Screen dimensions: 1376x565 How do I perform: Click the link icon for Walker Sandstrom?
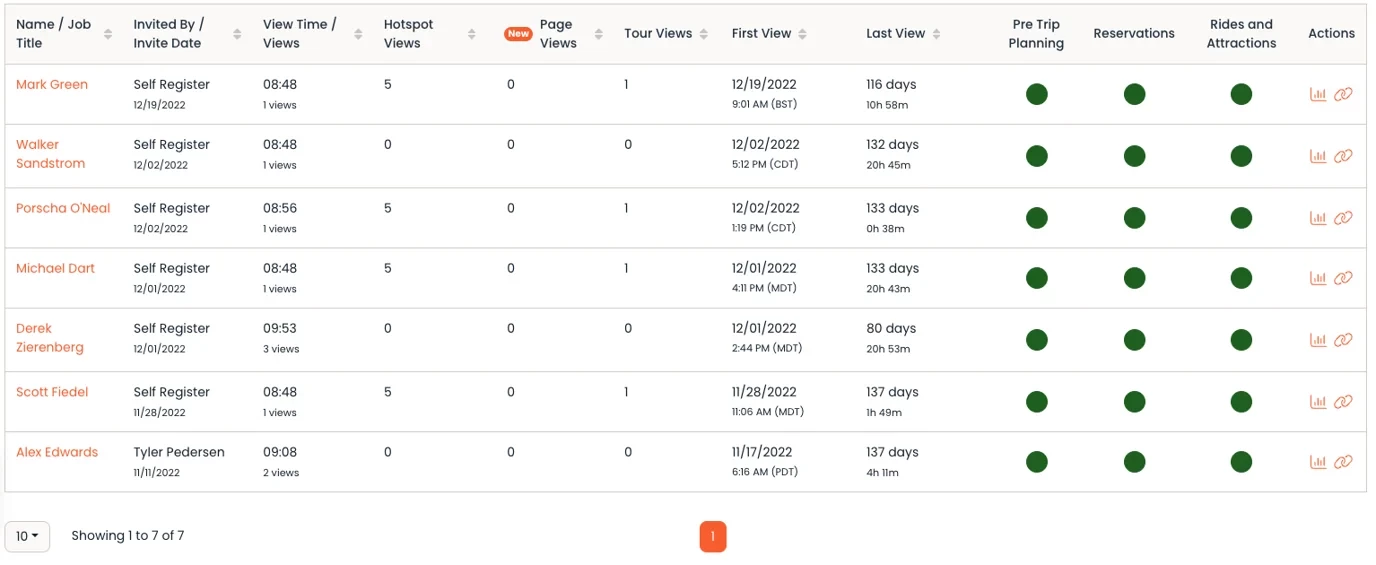tap(1343, 156)
